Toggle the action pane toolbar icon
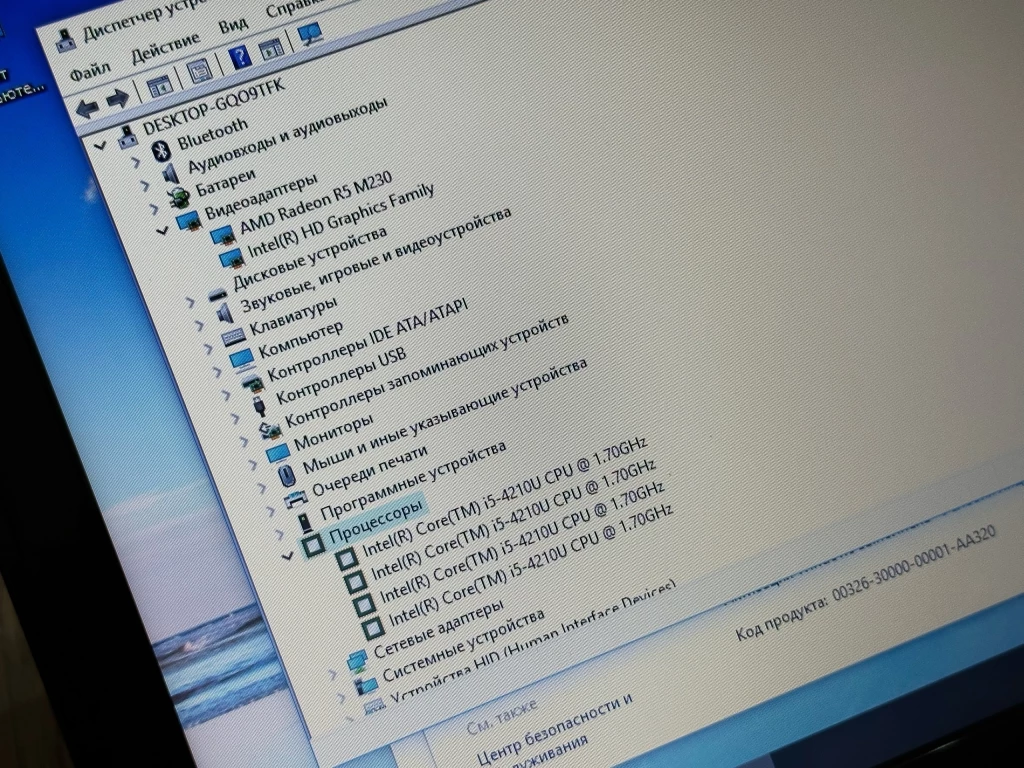This screenshot has width=1024, height=768. pyautogui.click(x=272, y=48)
